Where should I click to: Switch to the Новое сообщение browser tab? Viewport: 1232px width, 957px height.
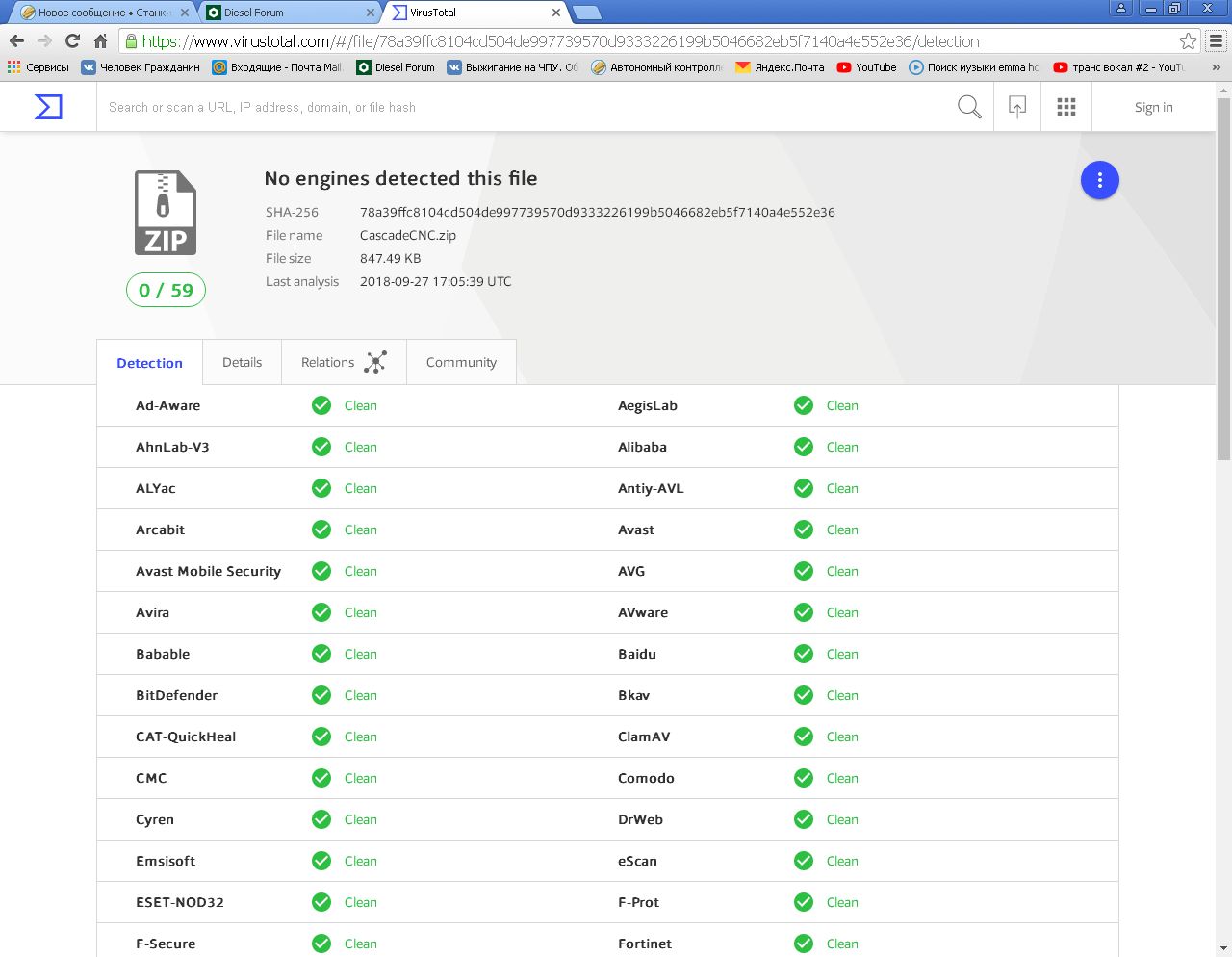click(104, 13)
